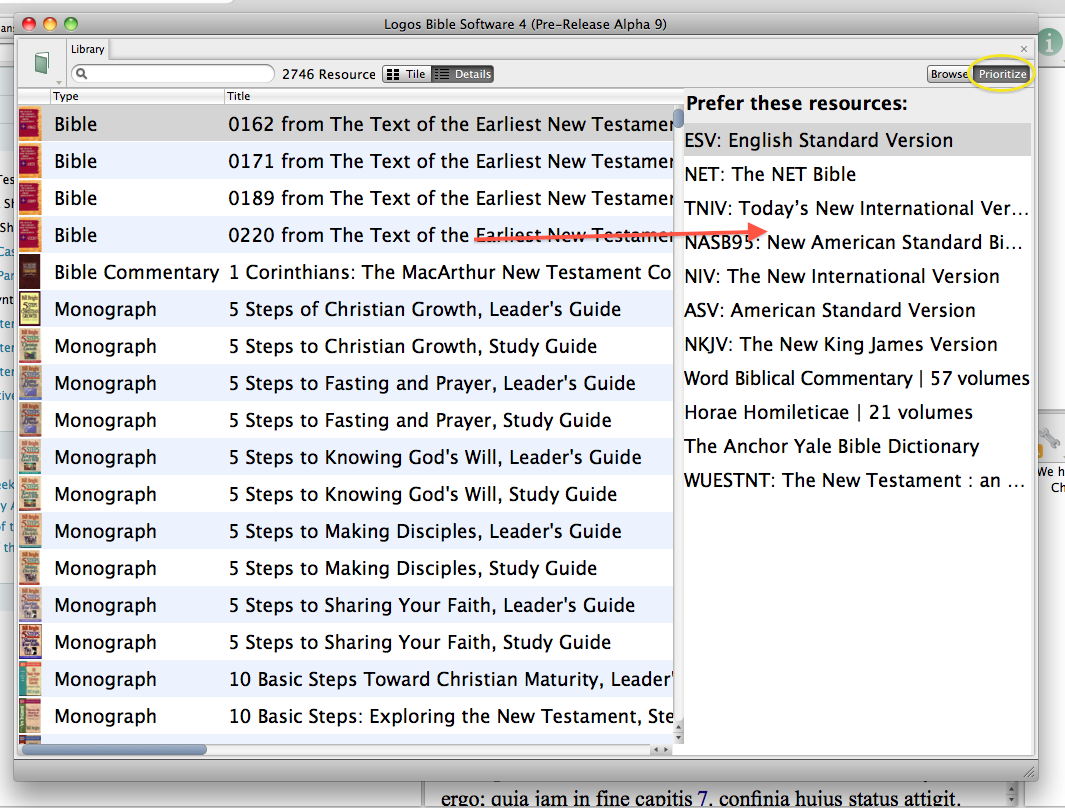Click cover thumbnail of 5 Steps to Knowing God's Will, Study Guide
The height and width of the screenshot is (808, 1065).
30,494
